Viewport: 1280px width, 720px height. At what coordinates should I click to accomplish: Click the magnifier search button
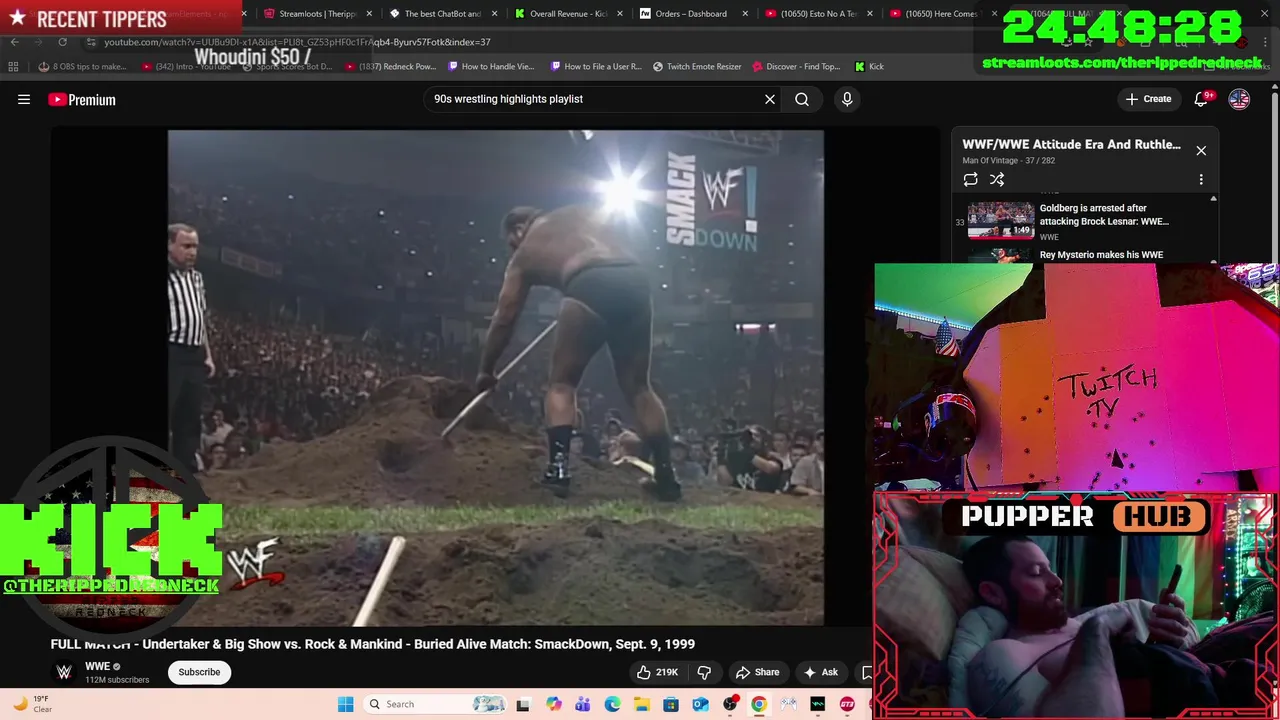coord(802,99)
